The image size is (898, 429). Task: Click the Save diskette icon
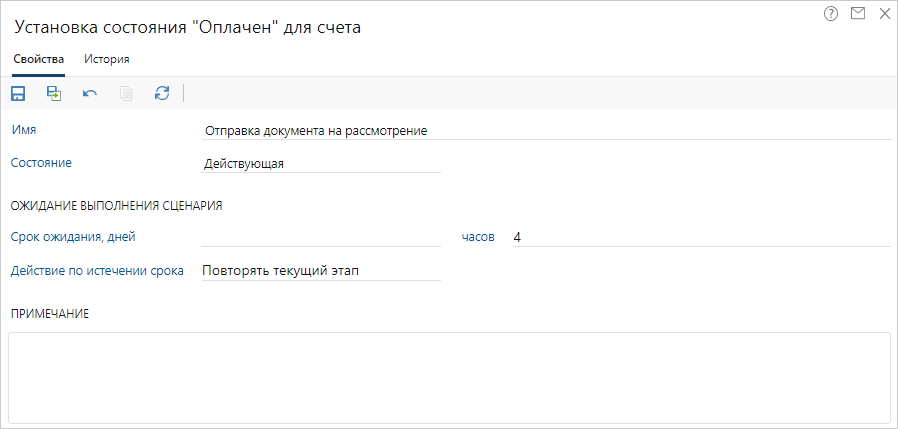18,93
